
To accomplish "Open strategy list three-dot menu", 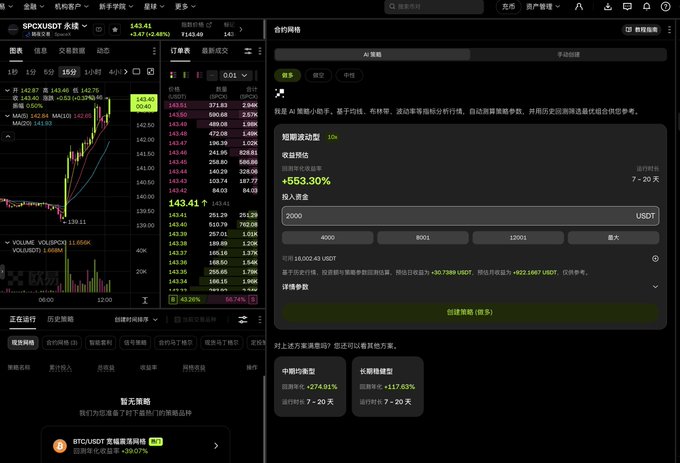I will point(260,320).
